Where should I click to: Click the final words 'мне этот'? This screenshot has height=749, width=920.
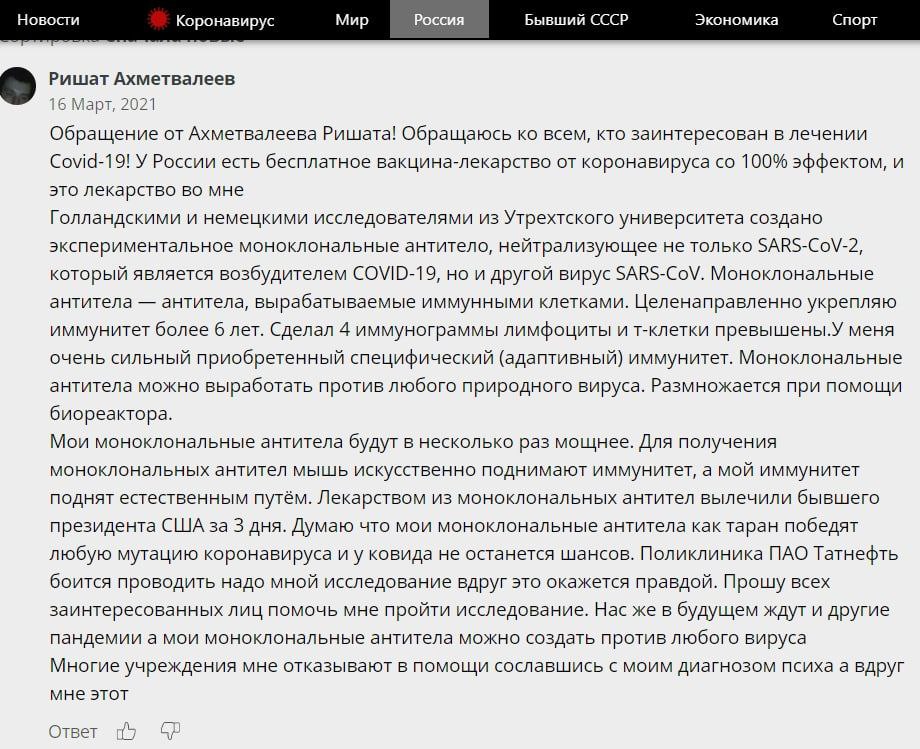click(x=89, y=694)
